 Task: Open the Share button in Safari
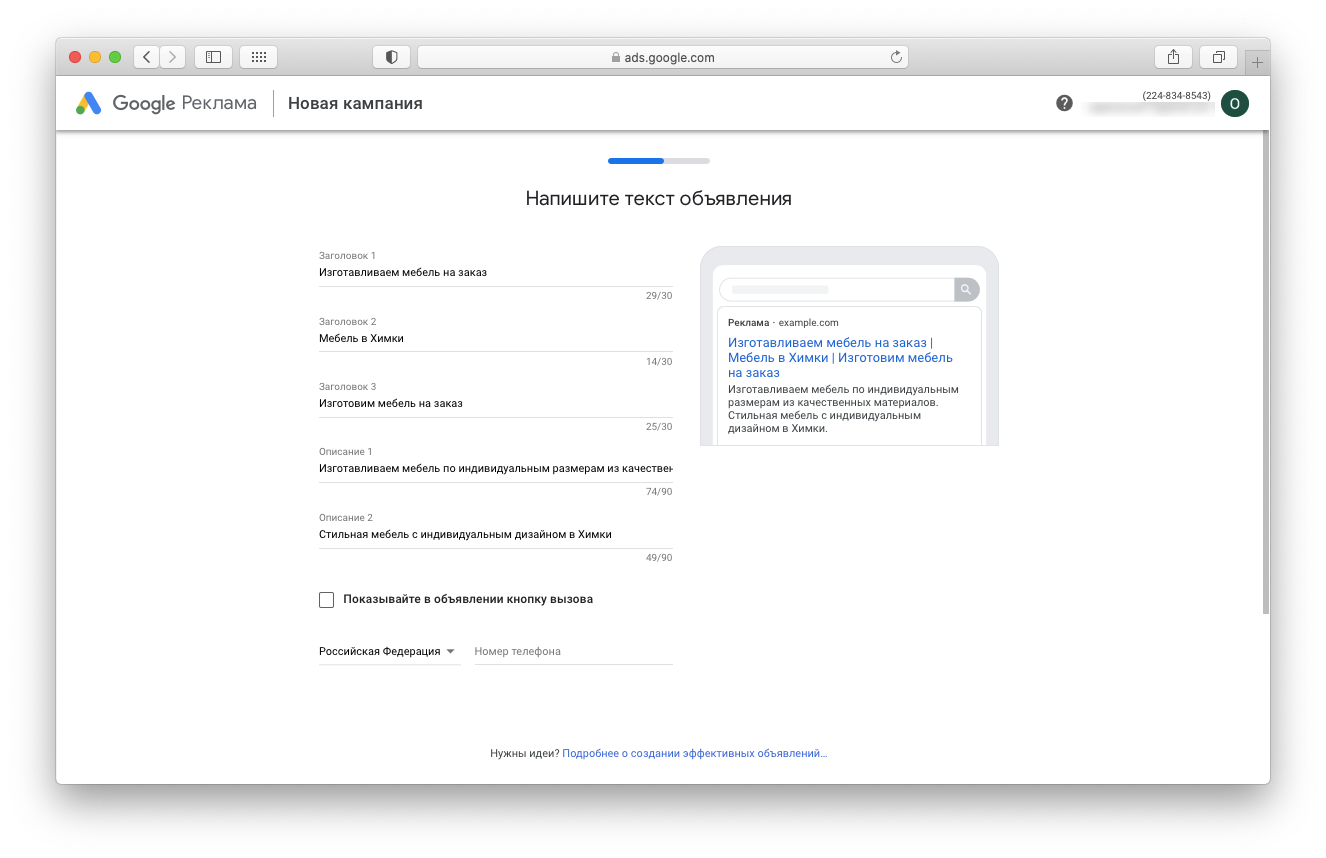click(1173, 57)
